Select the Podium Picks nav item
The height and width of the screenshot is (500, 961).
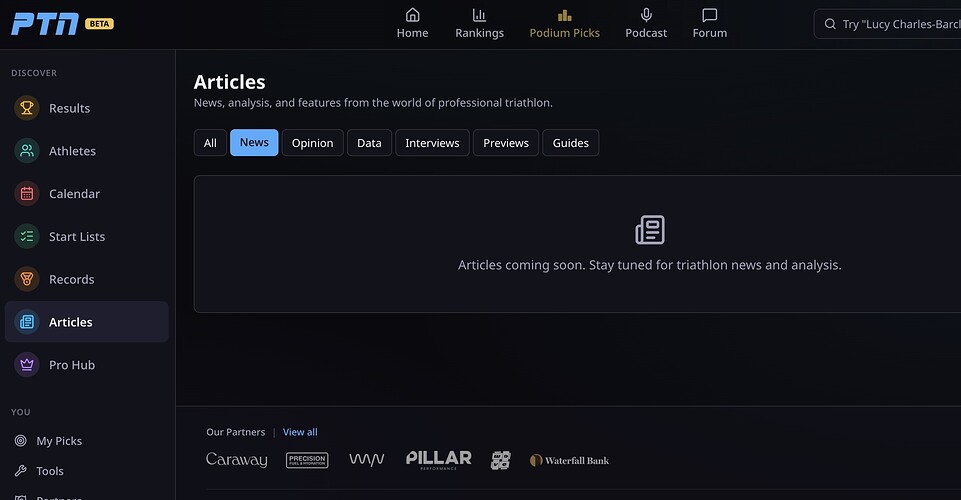point(564,23)
